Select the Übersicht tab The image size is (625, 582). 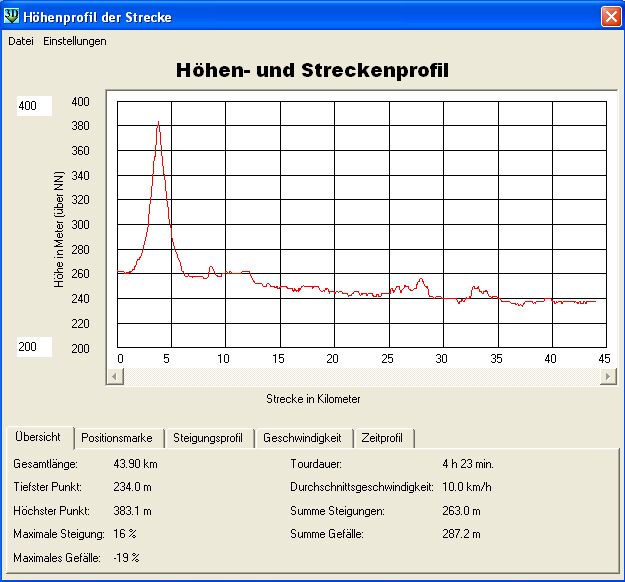point(39,437)
